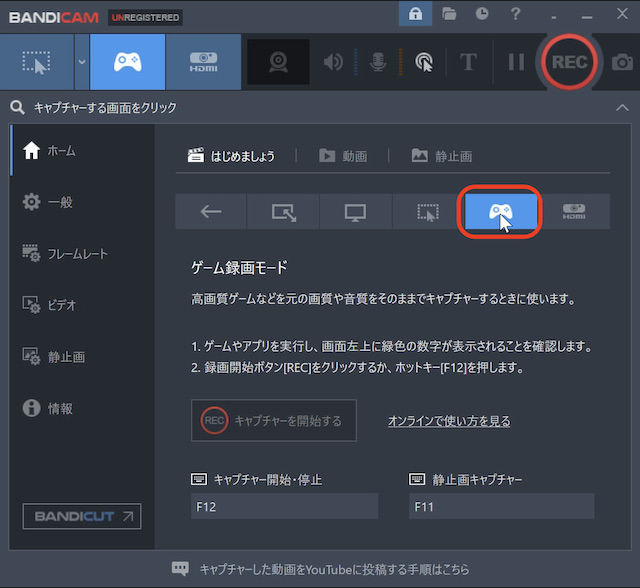The width and height of the screenshot is (640, 588).
Task: Click the F12 hotkey field
Action: point(284,506)
